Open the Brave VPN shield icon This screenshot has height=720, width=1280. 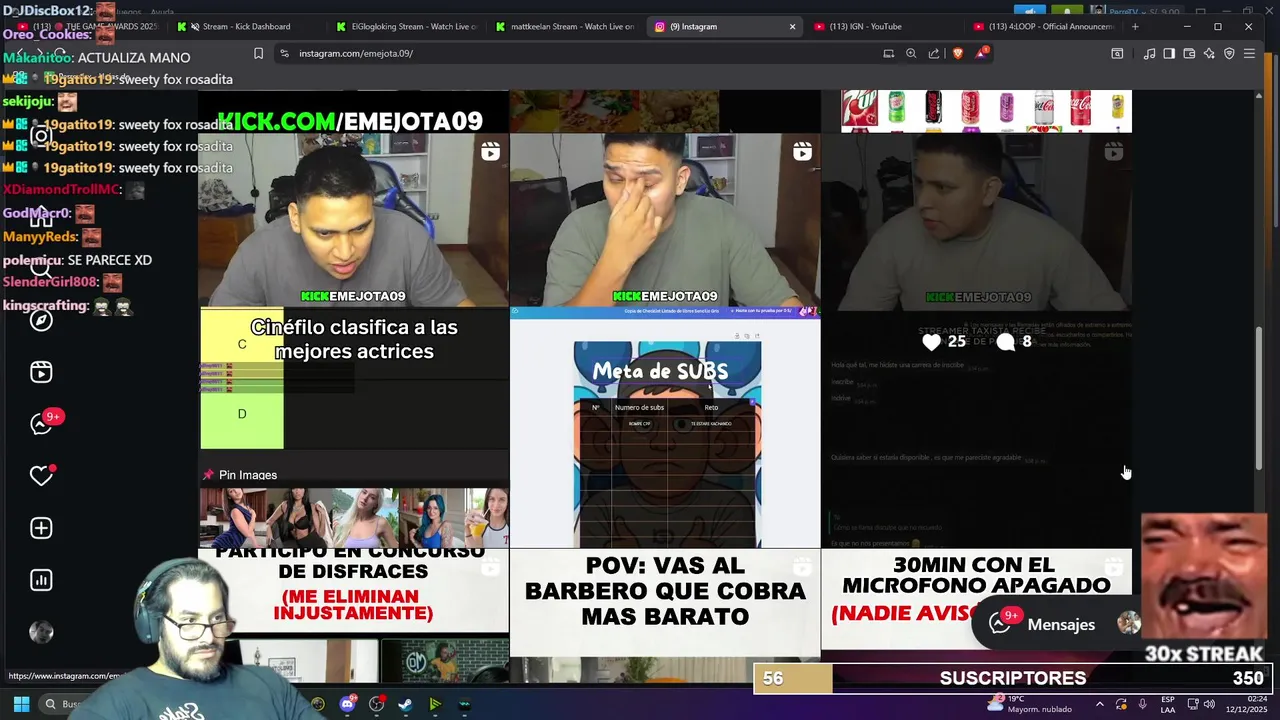[x=1229, y=53]
